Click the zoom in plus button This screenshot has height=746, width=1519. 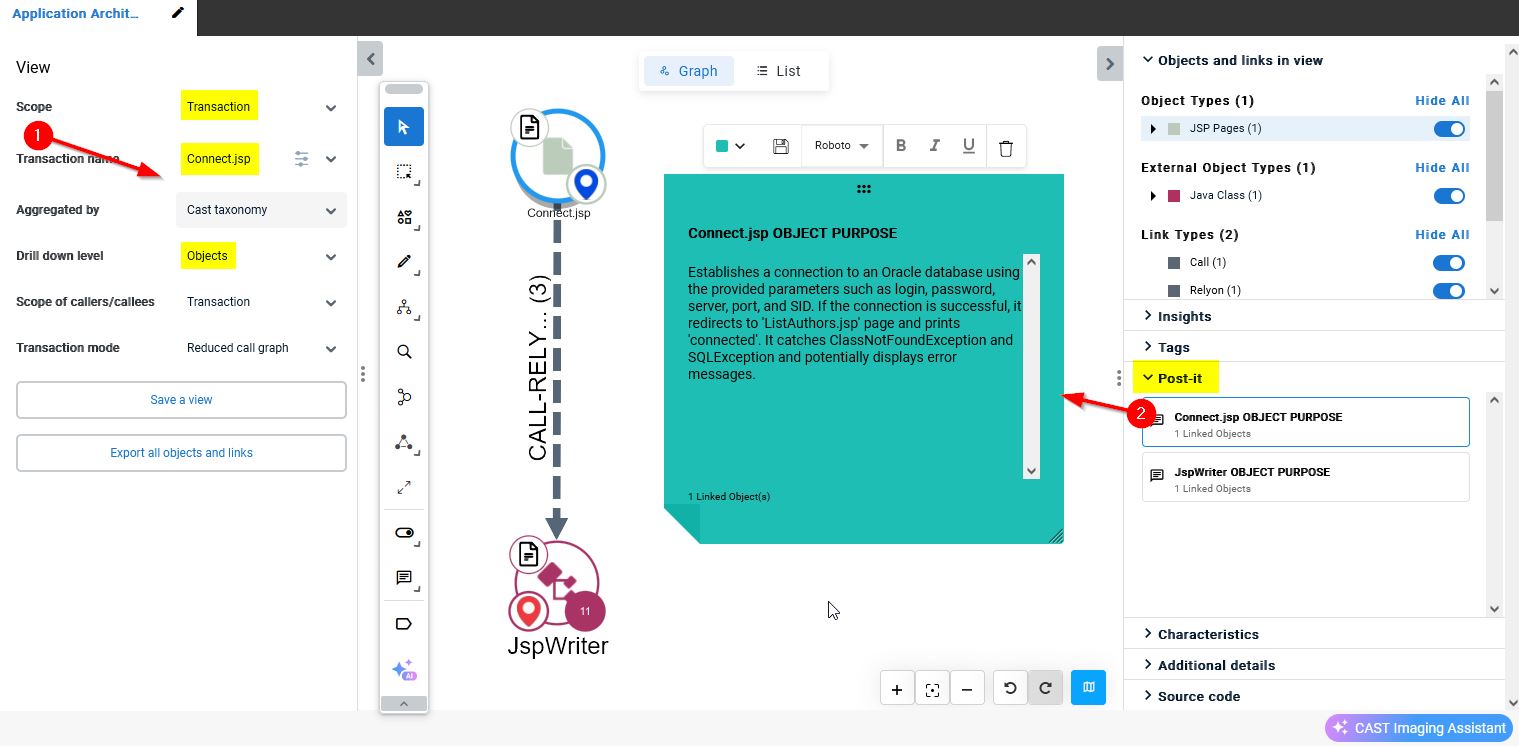(x=897, y=689)
